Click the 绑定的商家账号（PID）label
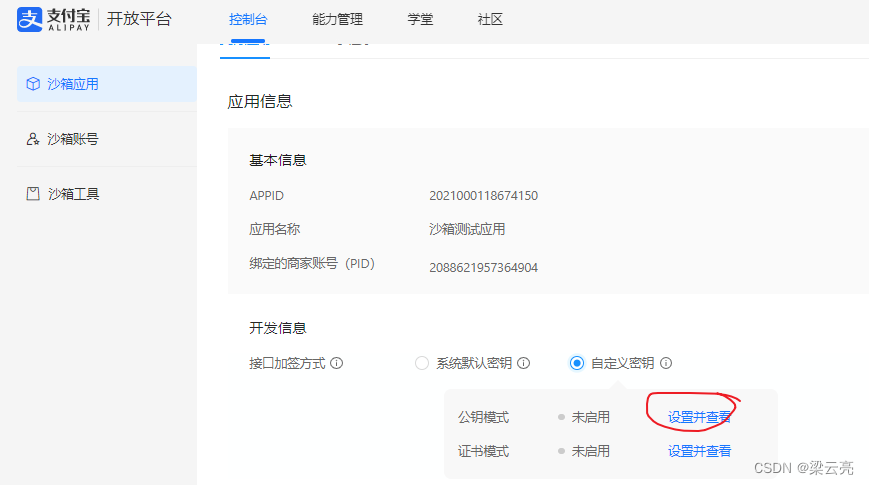Image resolution: width=869 pixels, height=485 pixels. click(x=312, y=263)
